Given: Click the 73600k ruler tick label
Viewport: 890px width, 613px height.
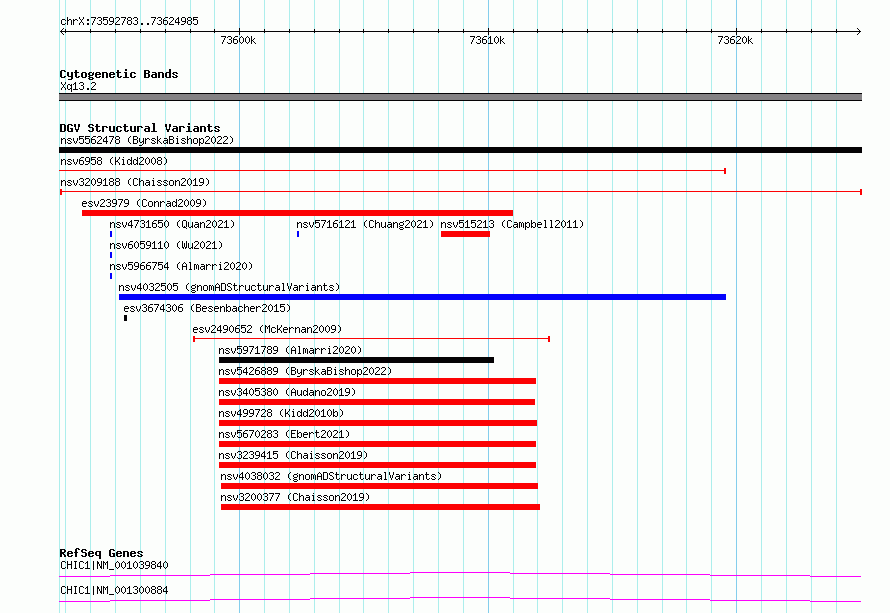Looking at the screenshot, I should pyautogui.click(x=238, y=40).
